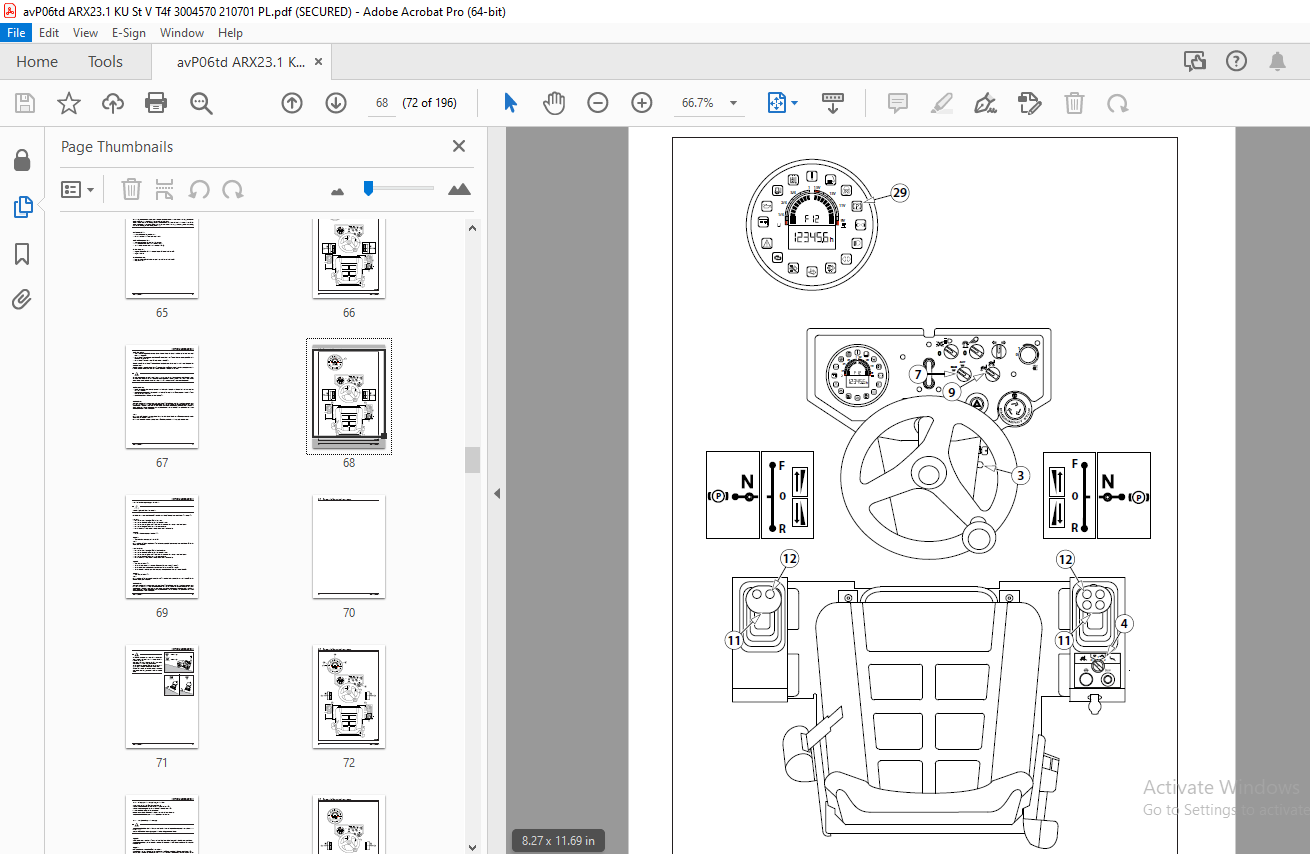Image resolution: width=1310 pixels, height=854 pixels.
Task: Enlarge thumbnail size large mountain icon
Action: click(459, 189)
